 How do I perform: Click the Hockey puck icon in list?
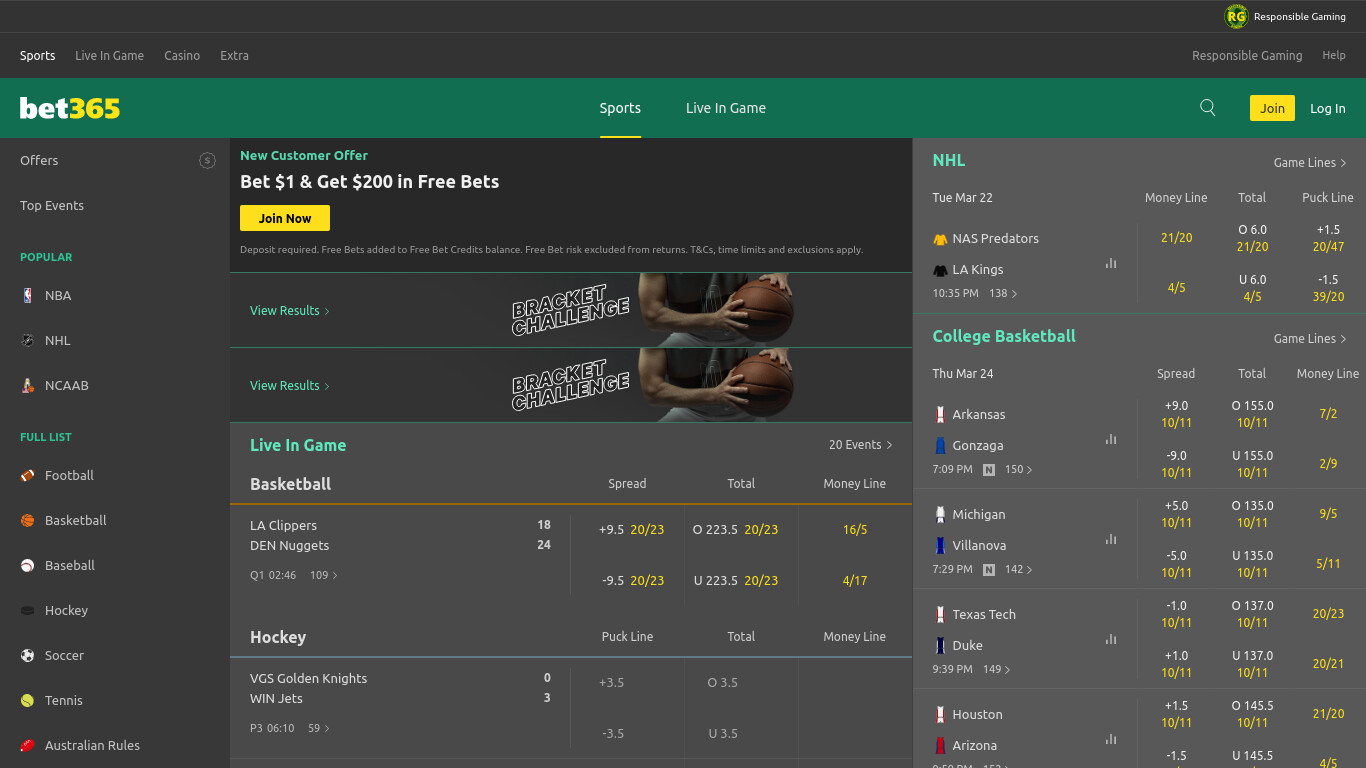(x=28, y=610)
